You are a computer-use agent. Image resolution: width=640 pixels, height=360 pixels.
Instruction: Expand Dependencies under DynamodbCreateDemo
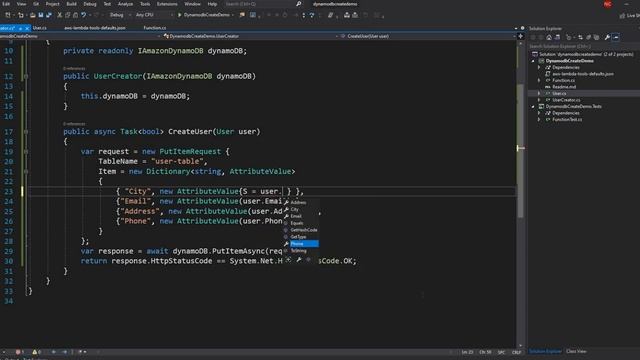click(539, 67)
